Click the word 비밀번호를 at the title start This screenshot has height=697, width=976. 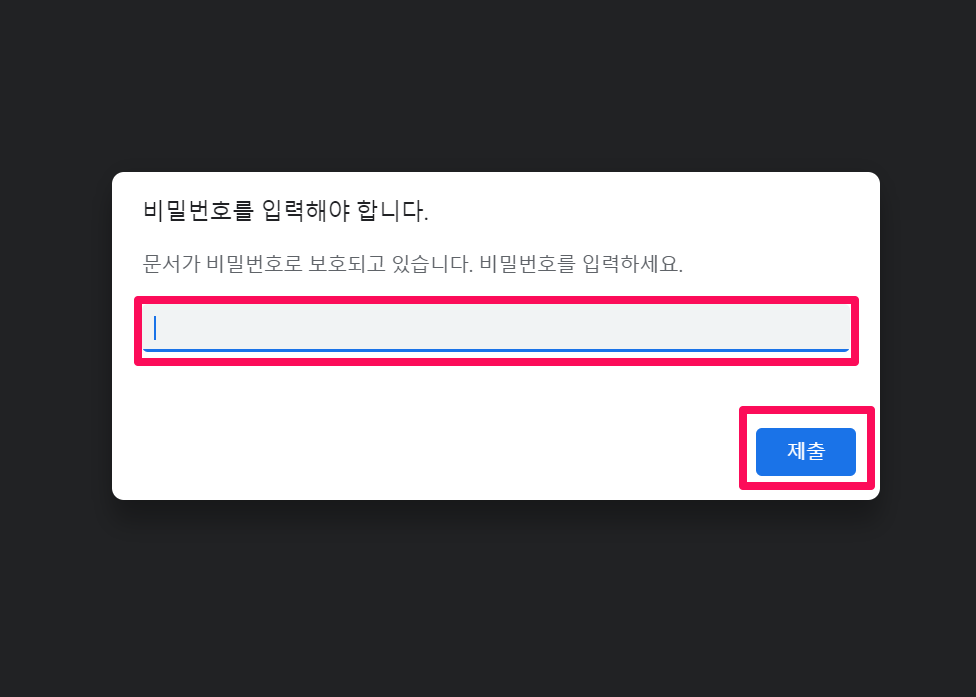click(198, 210)
